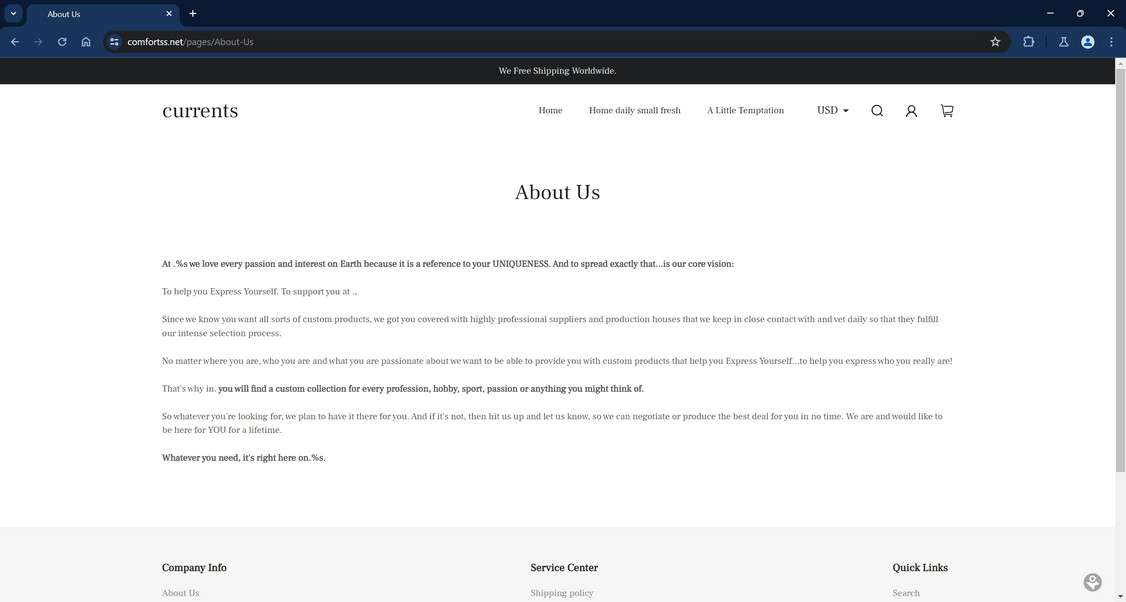The image size is (1126, 602).
Task: Click the page vertical scrollbar thumb
Action: click(1120, 270)
